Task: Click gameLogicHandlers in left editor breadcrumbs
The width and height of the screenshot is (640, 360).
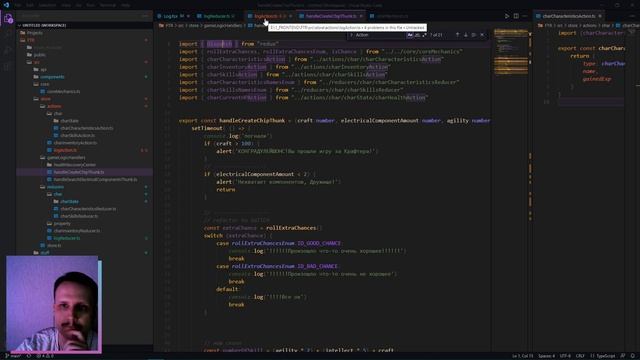Action: coord(223,25)
